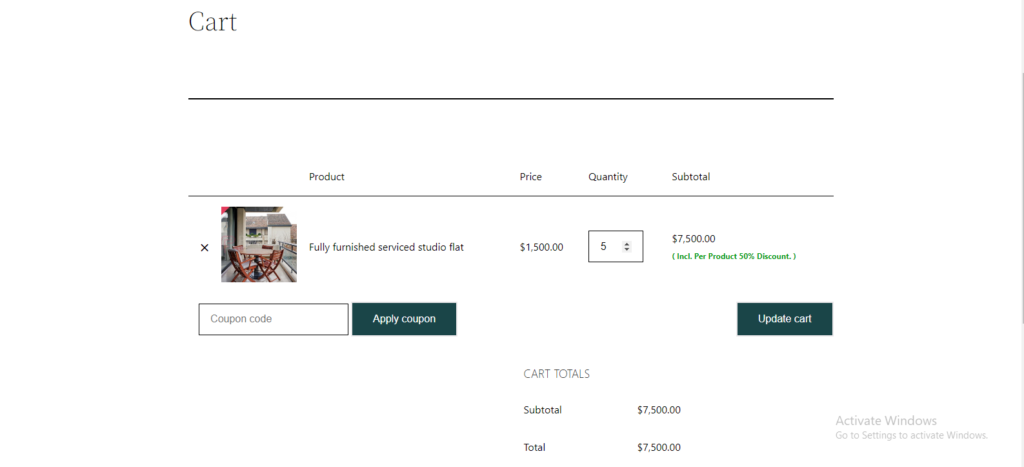Click the green 50% Discount note
Image resolution: width=1024 pixels, height=467 pixels.
(734, 257)
